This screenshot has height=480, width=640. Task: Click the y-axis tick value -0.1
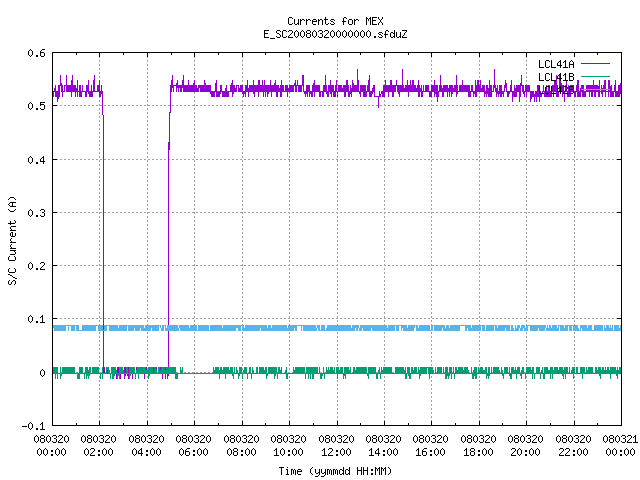coord(33,426)
